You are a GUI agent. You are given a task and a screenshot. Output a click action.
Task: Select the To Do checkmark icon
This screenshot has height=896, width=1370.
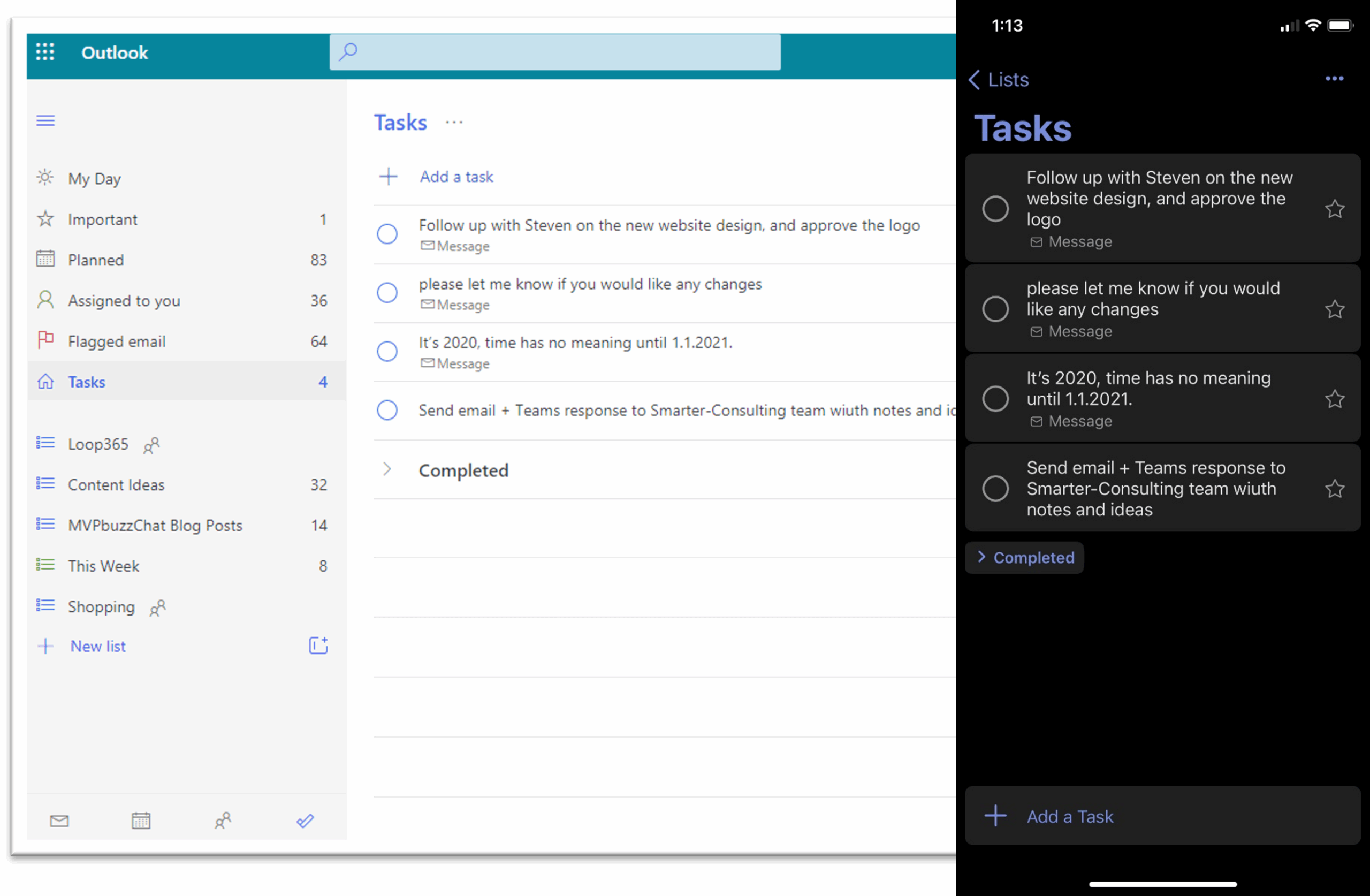click(305, 820)
